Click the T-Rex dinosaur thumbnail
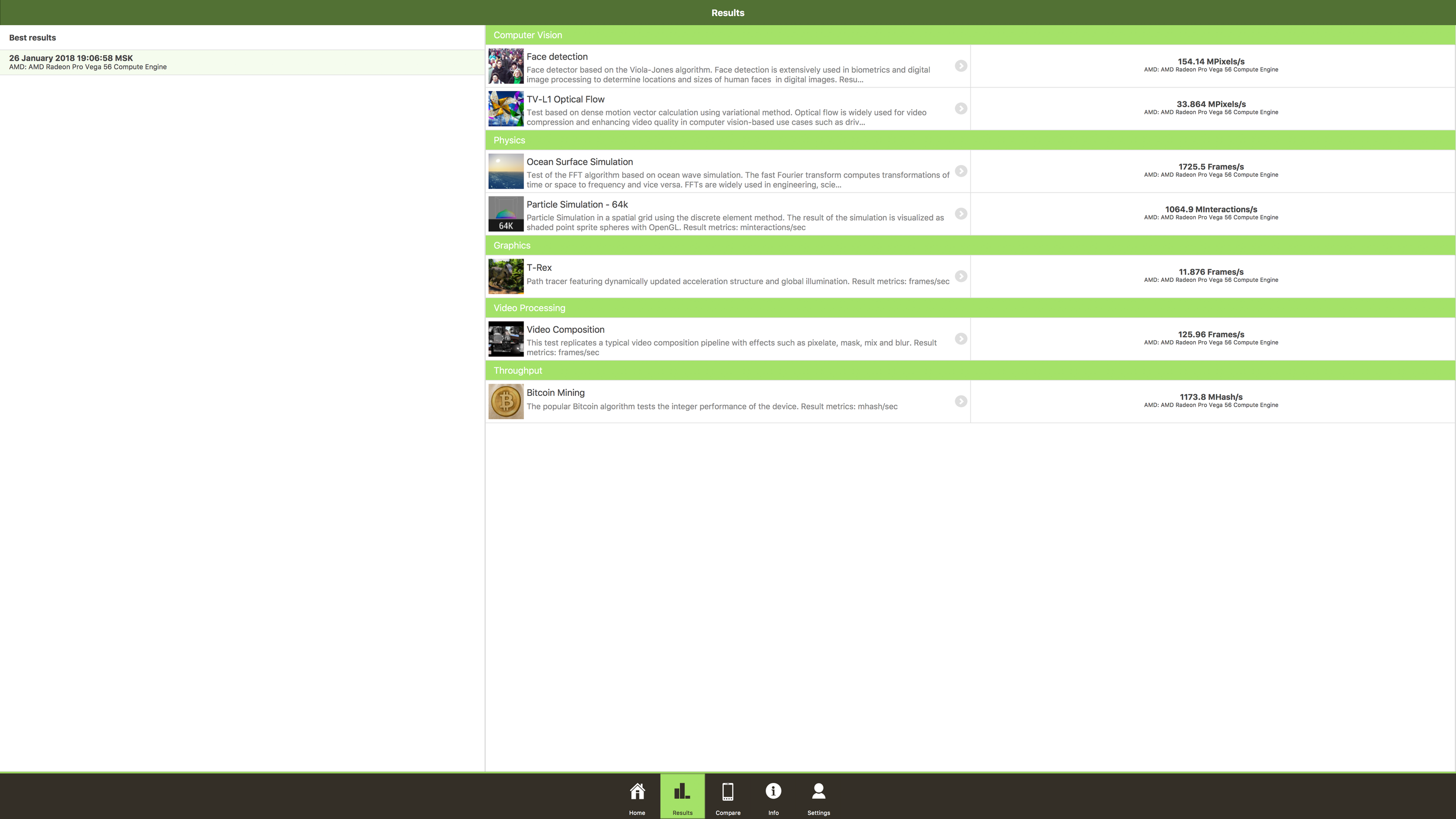 click(x=506, y=277)
